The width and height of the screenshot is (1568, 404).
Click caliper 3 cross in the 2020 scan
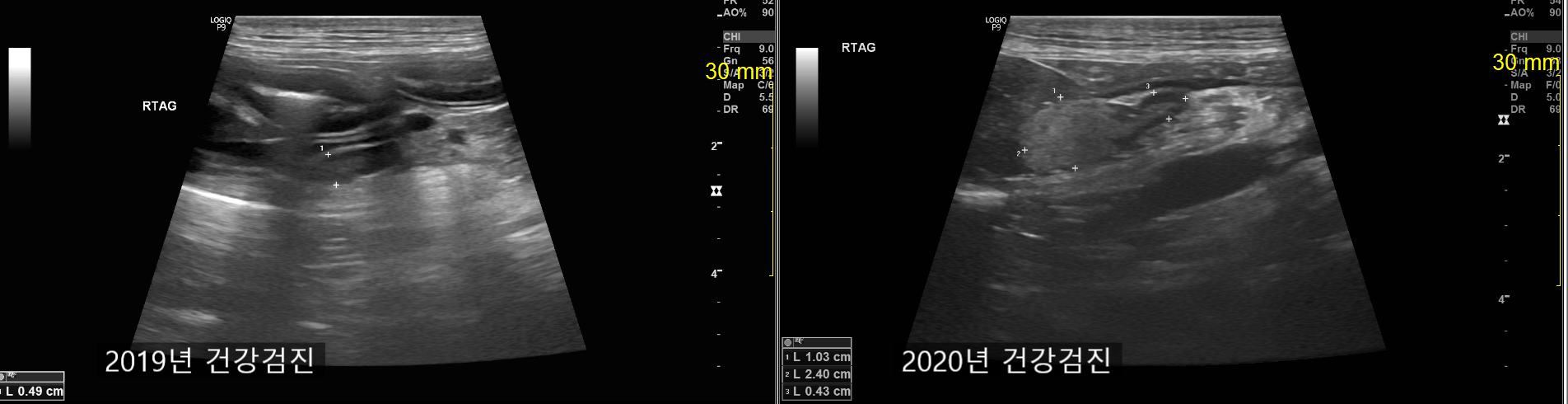(1154, 92)
